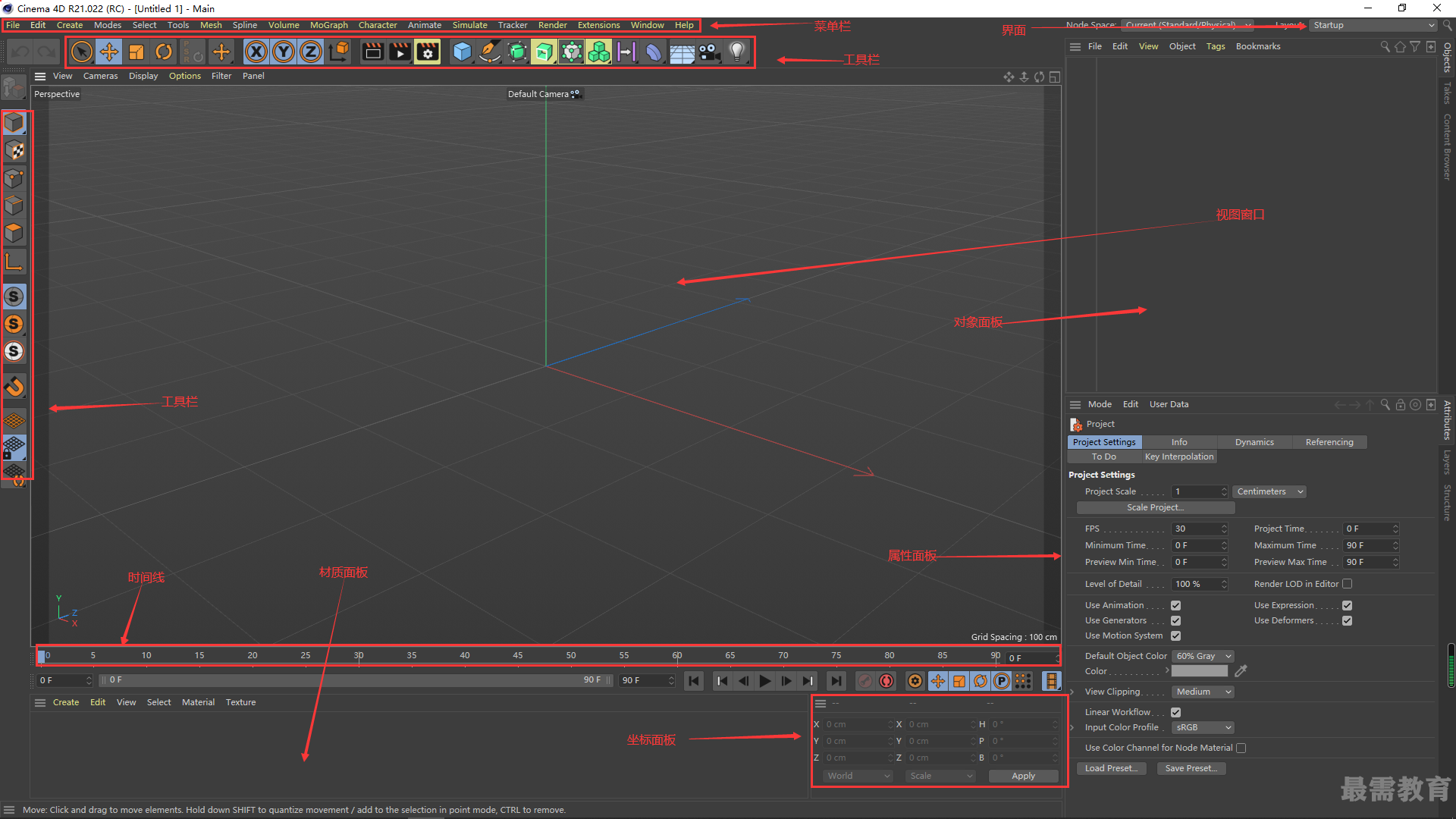1456x819 pixels.
Task: Switch the coordinate system icon
Action: click(340, 52)
